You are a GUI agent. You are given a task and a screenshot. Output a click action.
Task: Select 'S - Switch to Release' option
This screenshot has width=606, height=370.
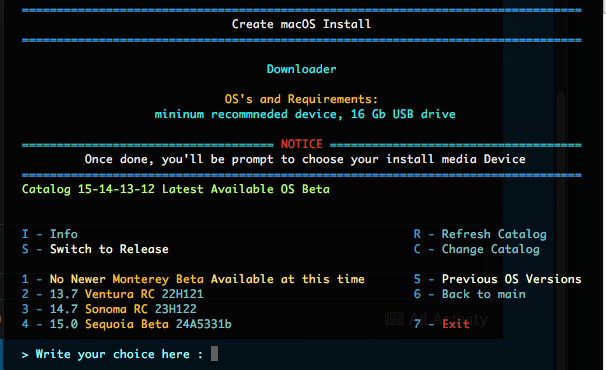(95, 249)
